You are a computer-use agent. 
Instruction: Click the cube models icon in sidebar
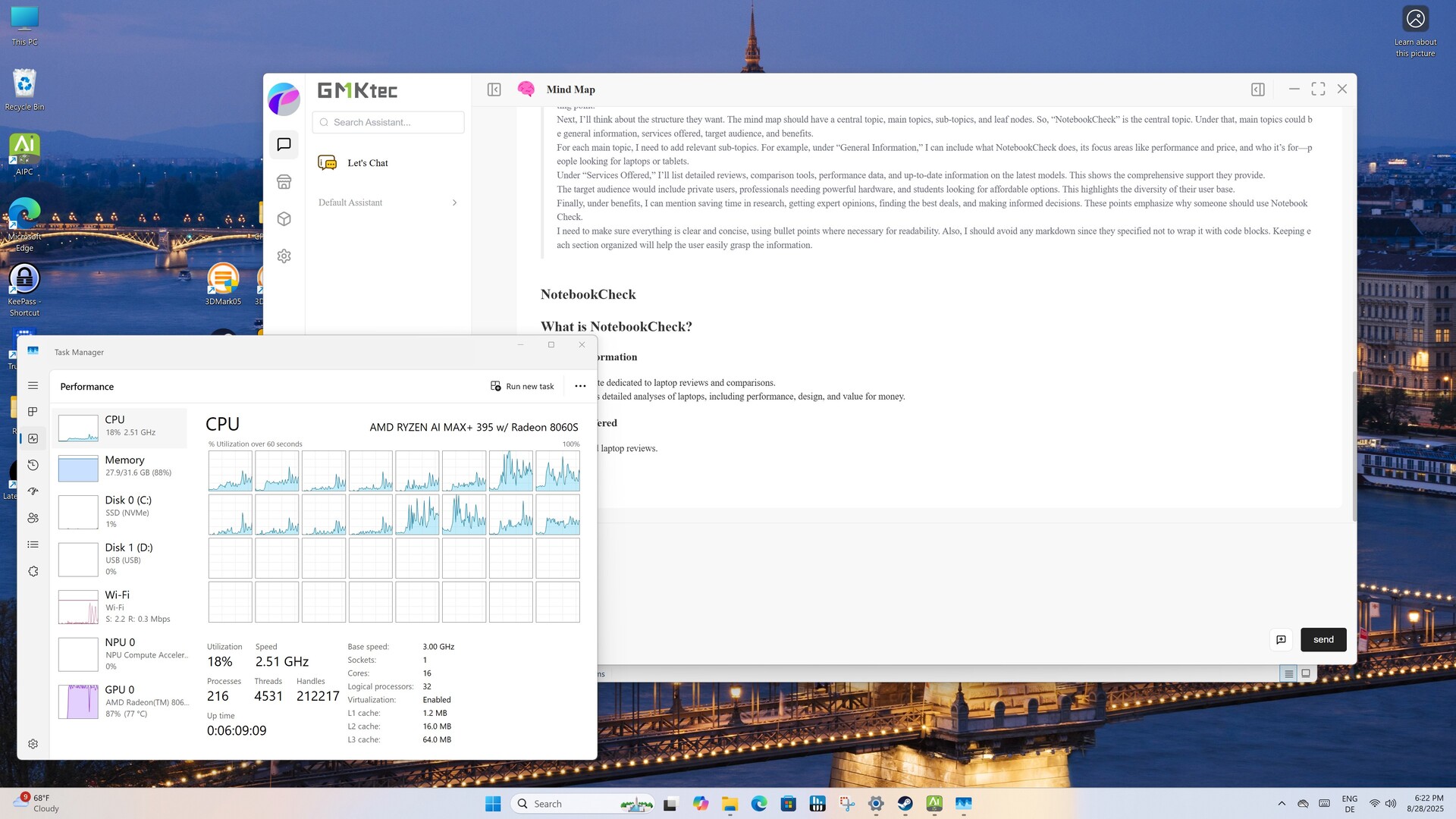point(284,219)
